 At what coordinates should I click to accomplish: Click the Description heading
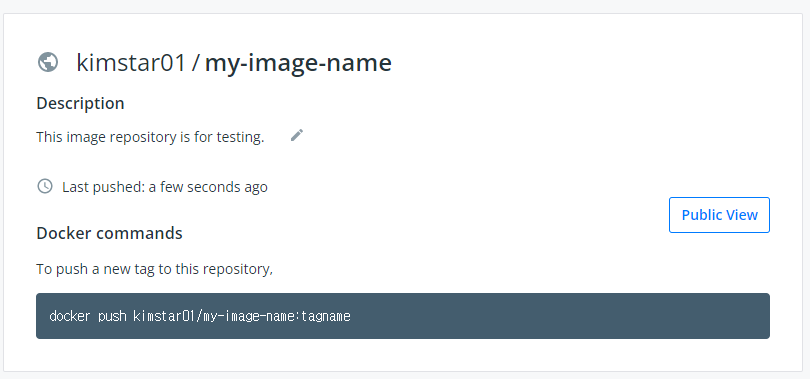tap(80, 103)
